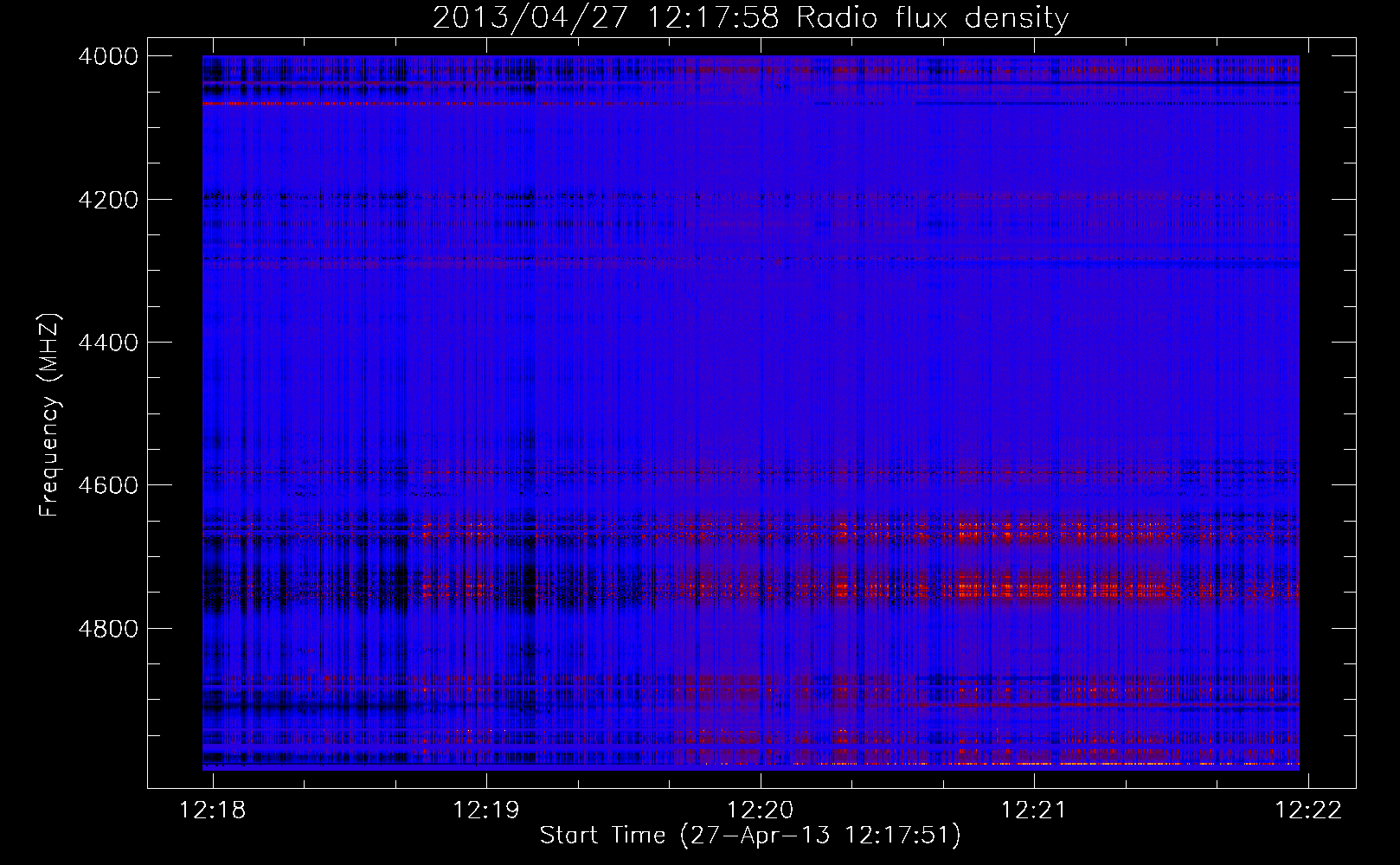Click the 12:21 time axis label

(x=1034, y=810)
